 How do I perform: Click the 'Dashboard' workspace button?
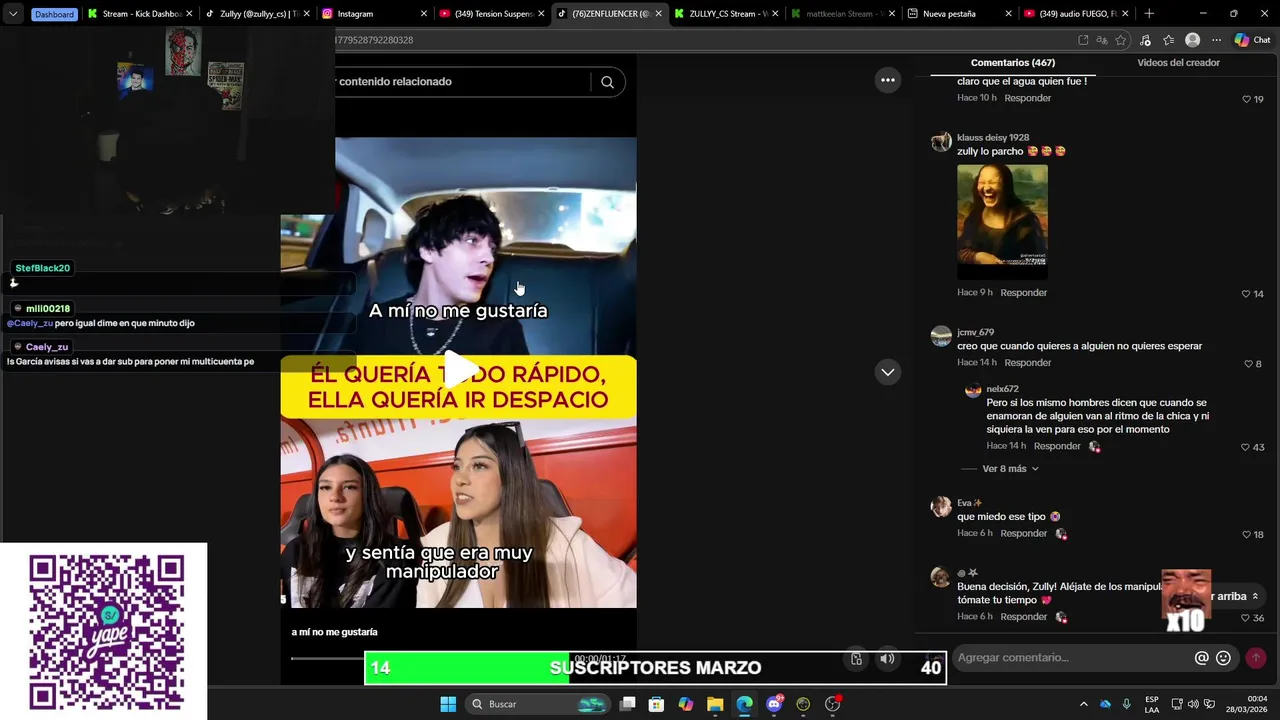[x=54, y=14]
